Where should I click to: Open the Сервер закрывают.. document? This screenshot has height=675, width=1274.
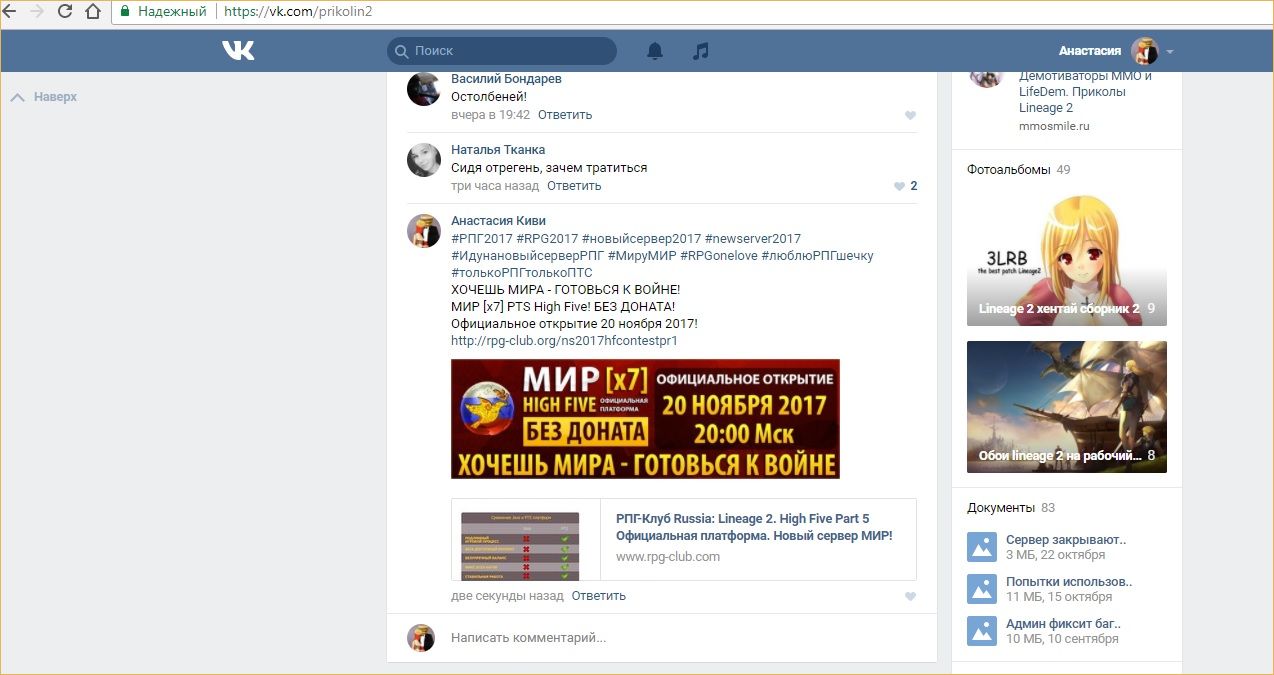1066,540
